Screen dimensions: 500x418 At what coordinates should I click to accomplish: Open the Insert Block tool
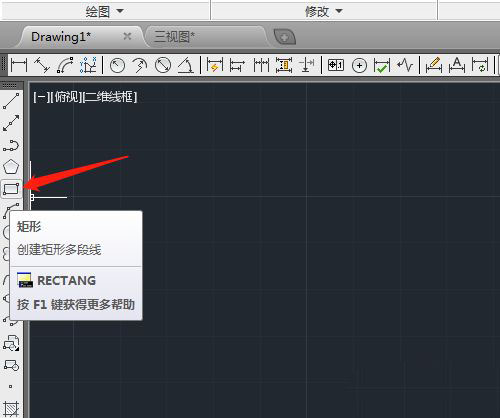coord(11,343)
